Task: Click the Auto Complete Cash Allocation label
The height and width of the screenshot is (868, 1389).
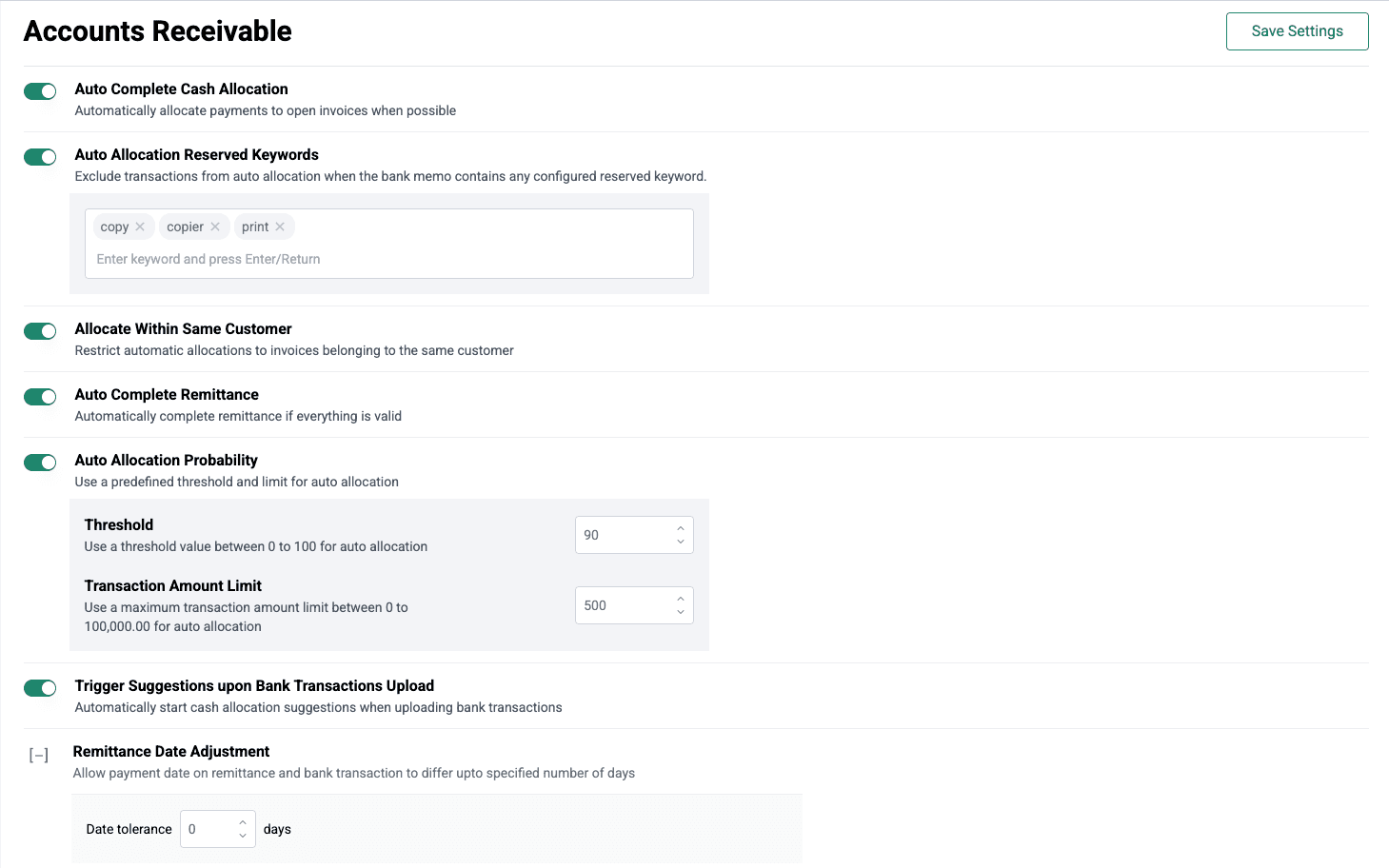Action: (182, 89)
